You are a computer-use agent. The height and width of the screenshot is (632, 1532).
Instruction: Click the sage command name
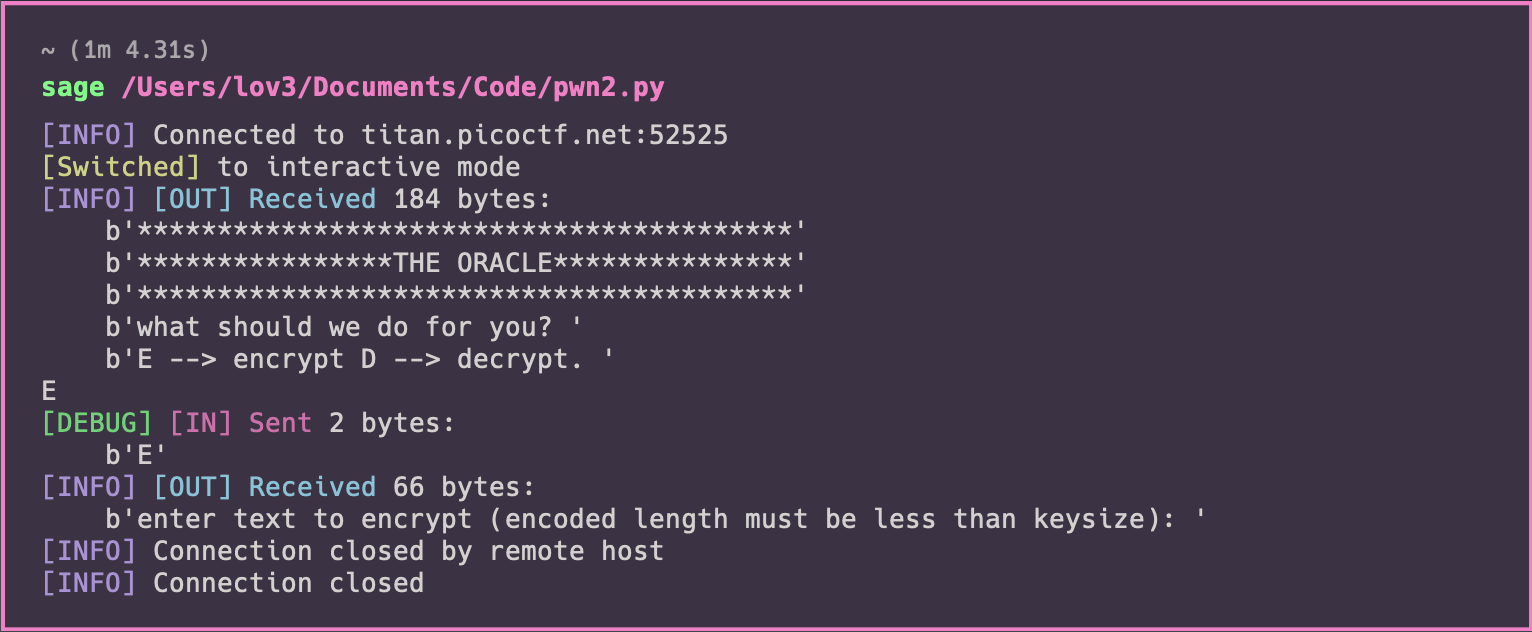click(x=73, y=88)
